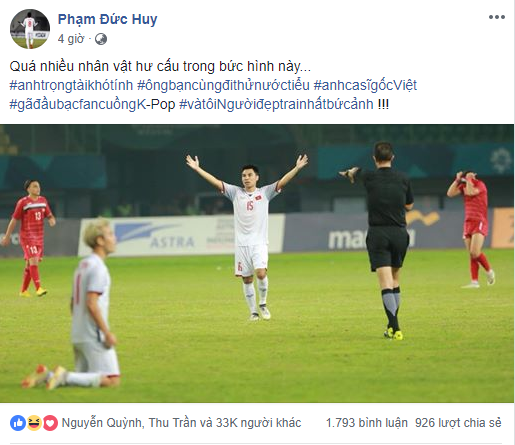Show the 33K người khác reactions list
This screenshot has width=515, height=445.
click(258, 423)
